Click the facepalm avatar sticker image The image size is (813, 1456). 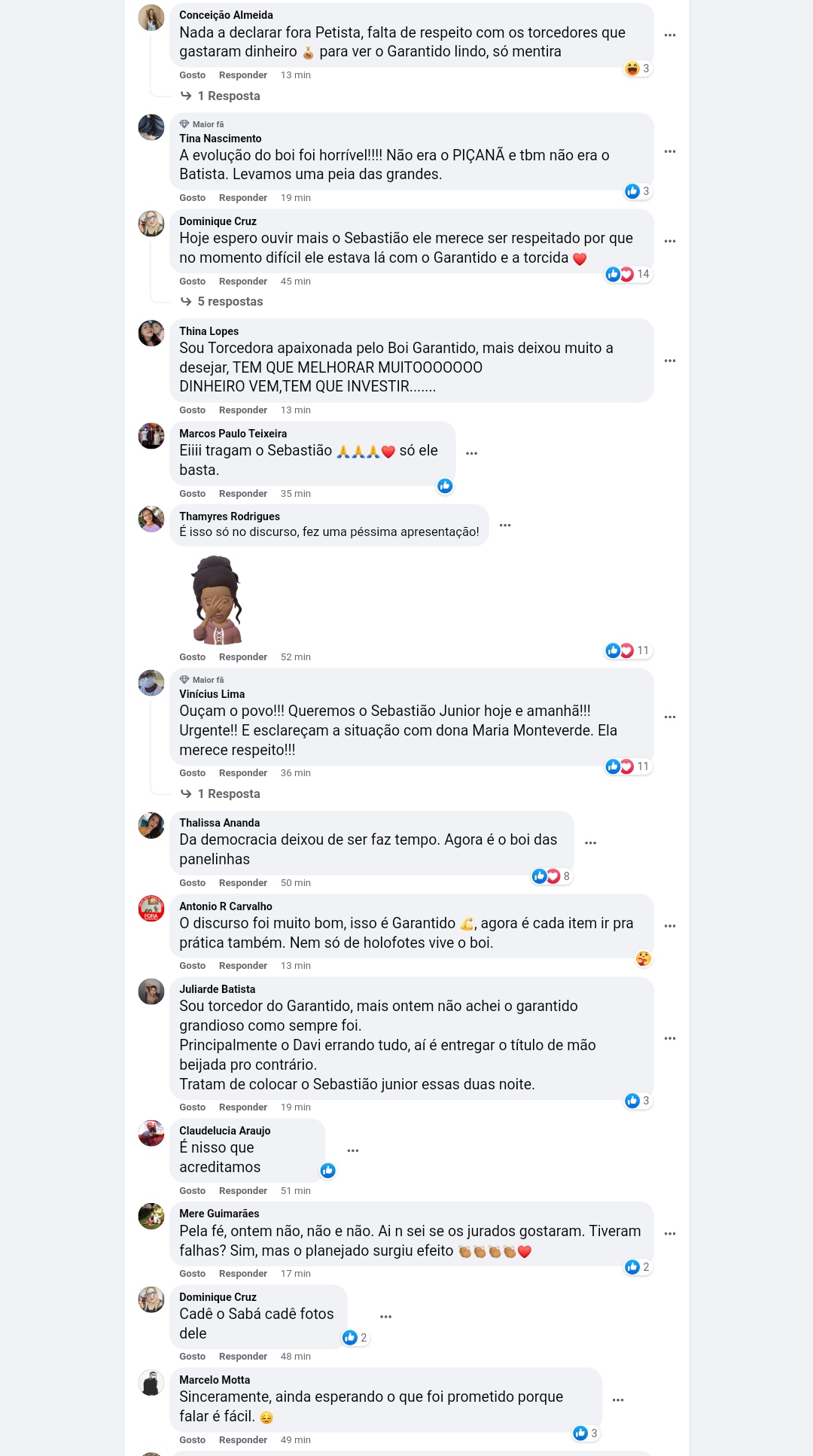pyautogui.click(x=218, y=600)
